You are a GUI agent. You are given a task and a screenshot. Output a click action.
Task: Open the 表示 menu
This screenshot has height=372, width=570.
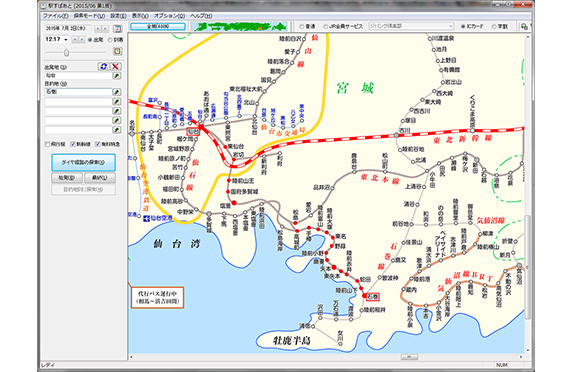(x=140, y=16)
